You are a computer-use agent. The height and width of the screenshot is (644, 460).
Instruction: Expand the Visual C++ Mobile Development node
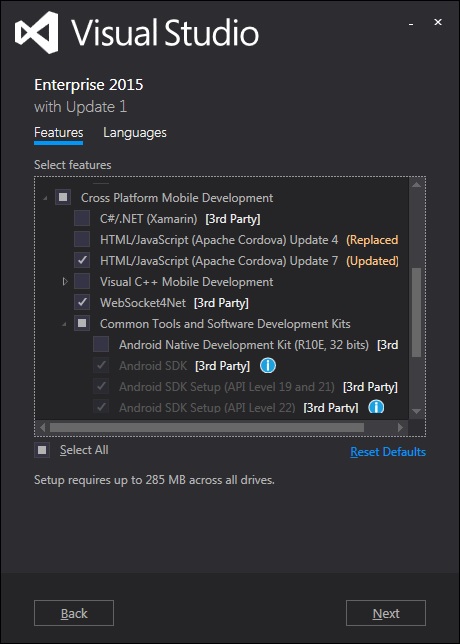64,282
